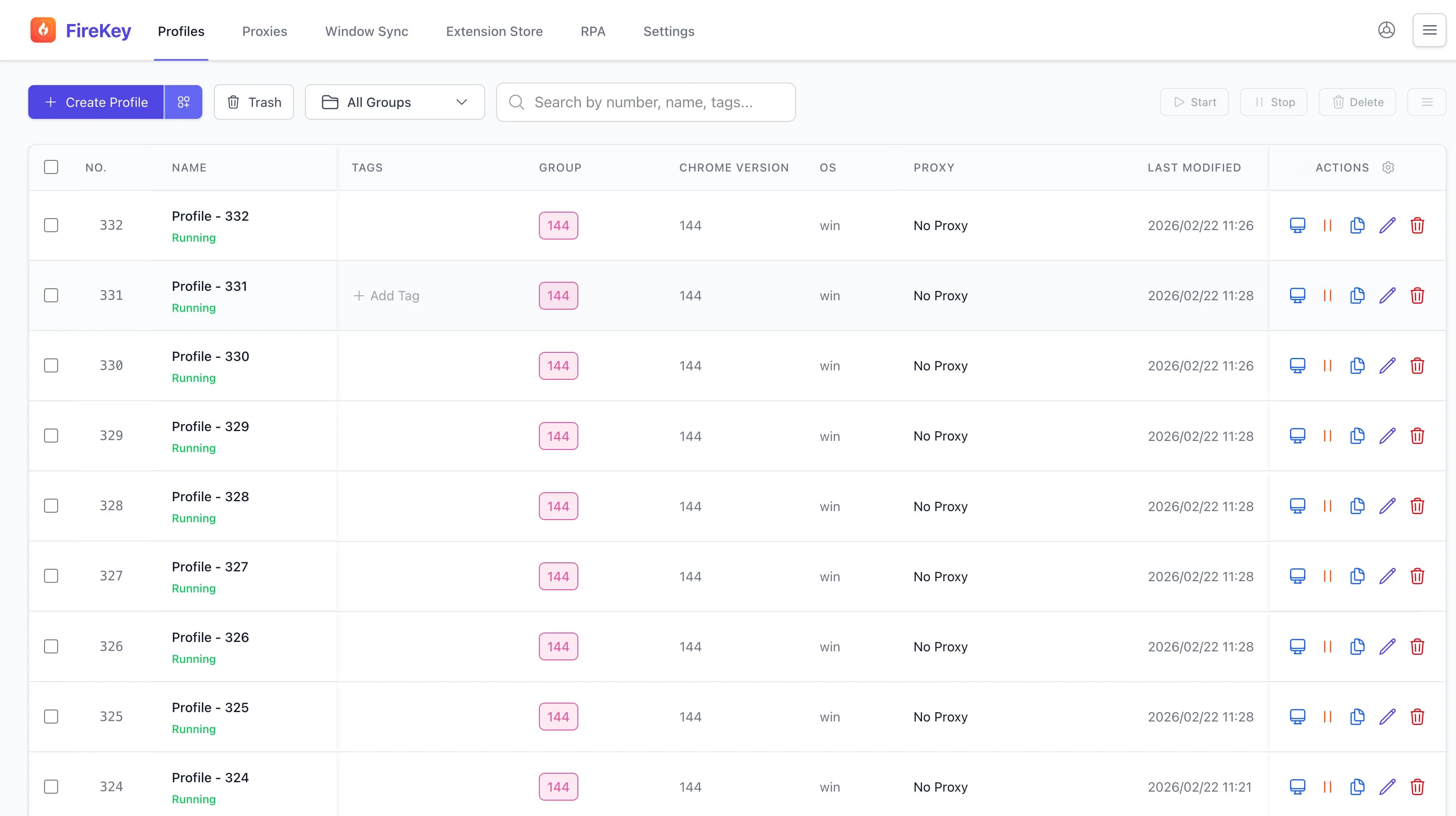Open the Extension Store page
This screenshot has height=816, width=1456.
pos(494,31)
